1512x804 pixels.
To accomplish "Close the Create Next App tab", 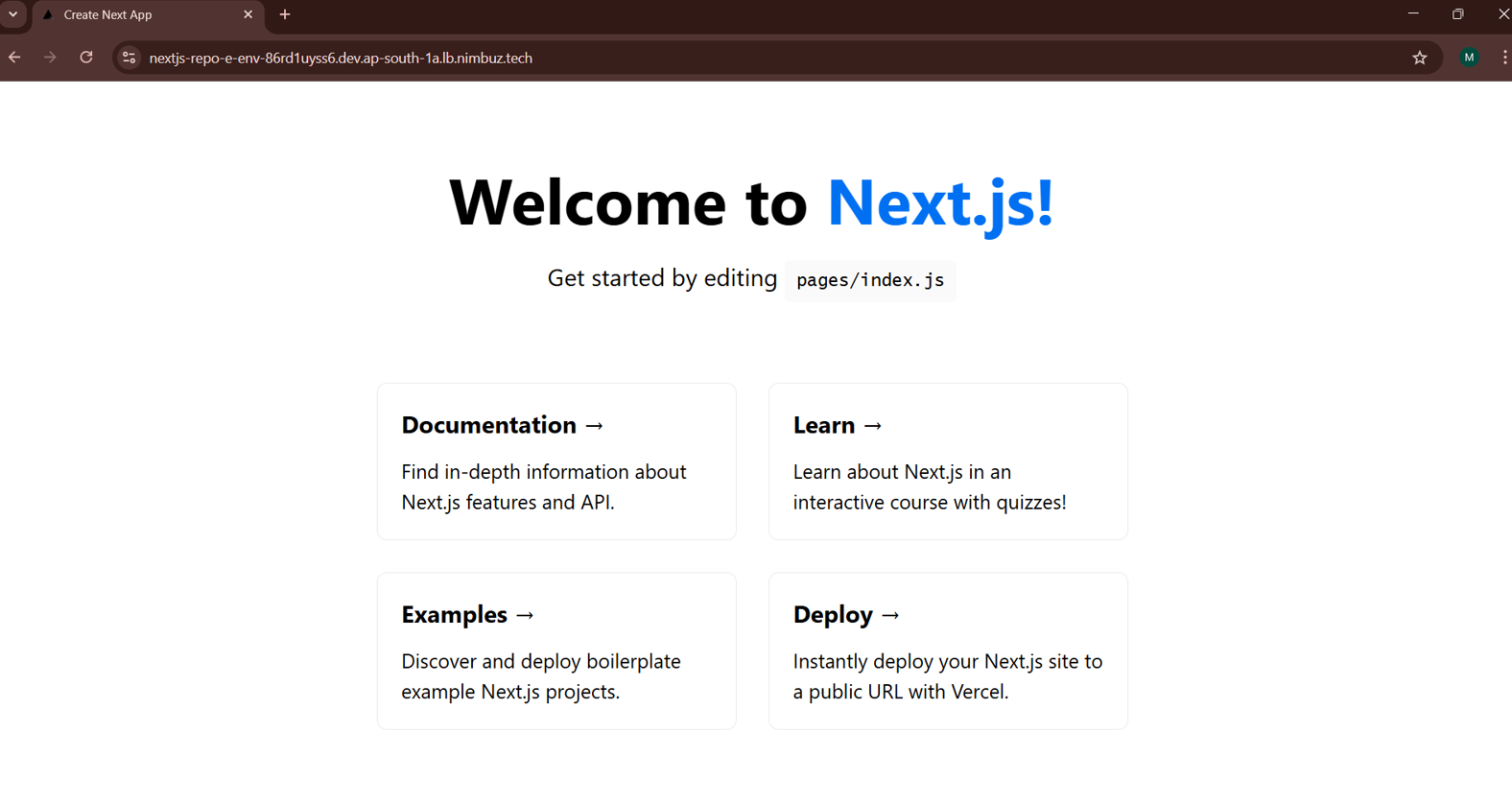I will [248, 14].
